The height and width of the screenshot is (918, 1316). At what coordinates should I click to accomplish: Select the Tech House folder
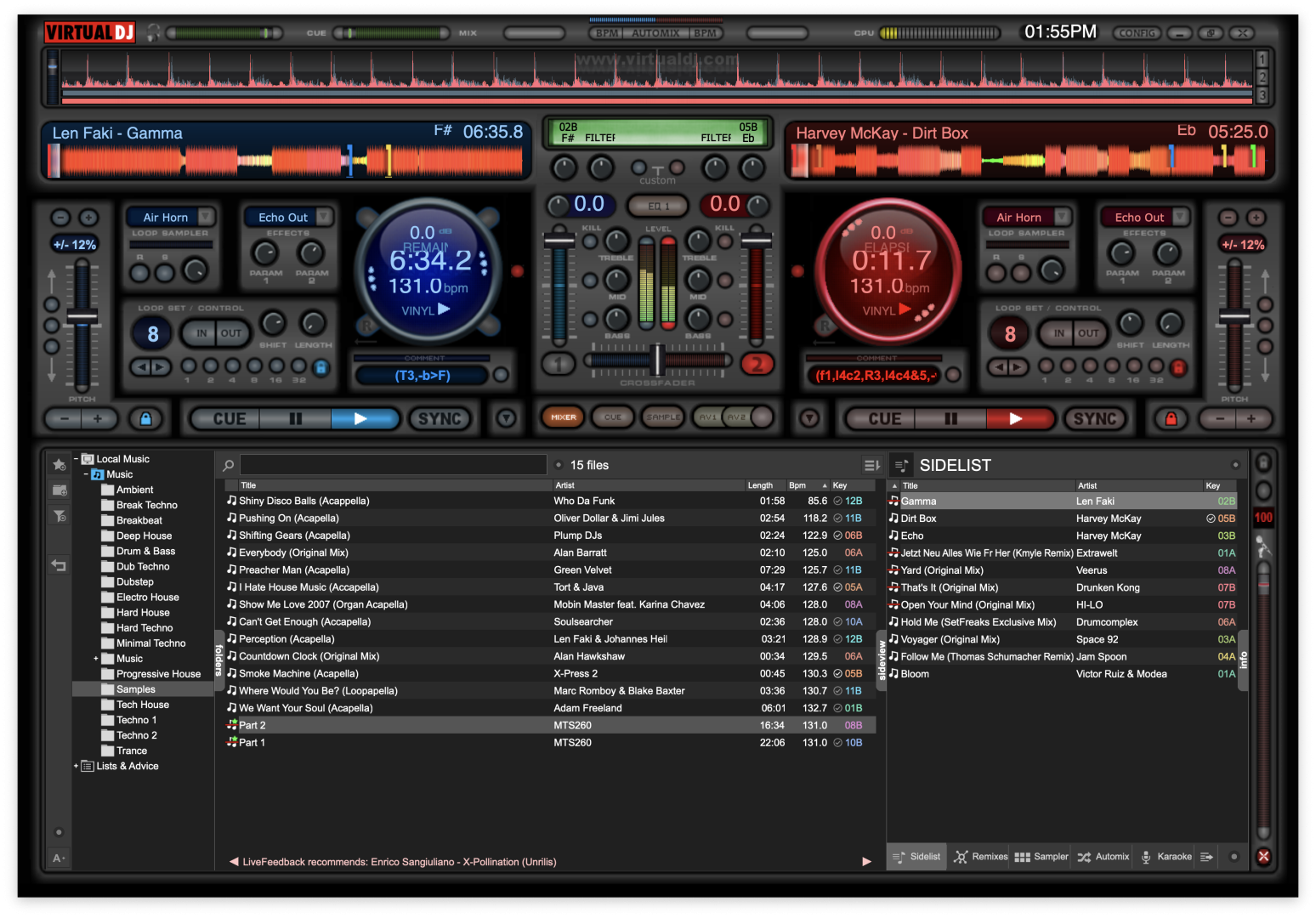click(143, 705)
